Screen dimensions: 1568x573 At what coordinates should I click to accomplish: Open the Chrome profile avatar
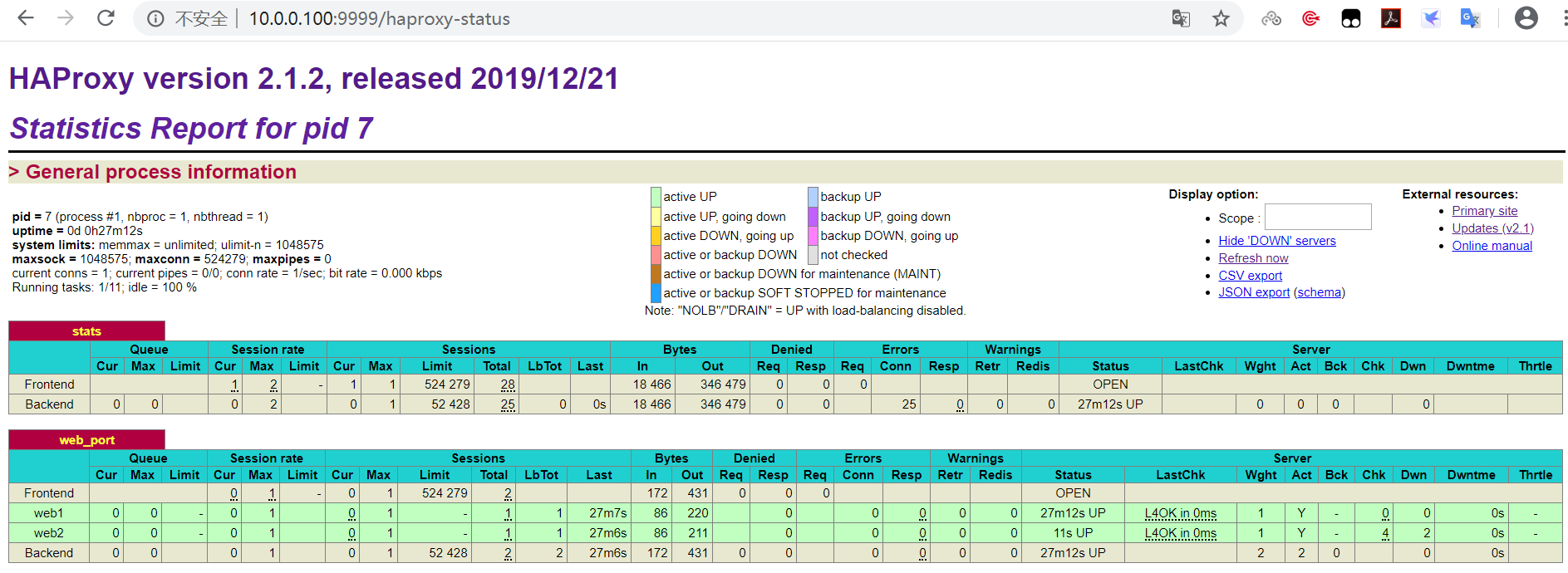[x=1526, y=18]
